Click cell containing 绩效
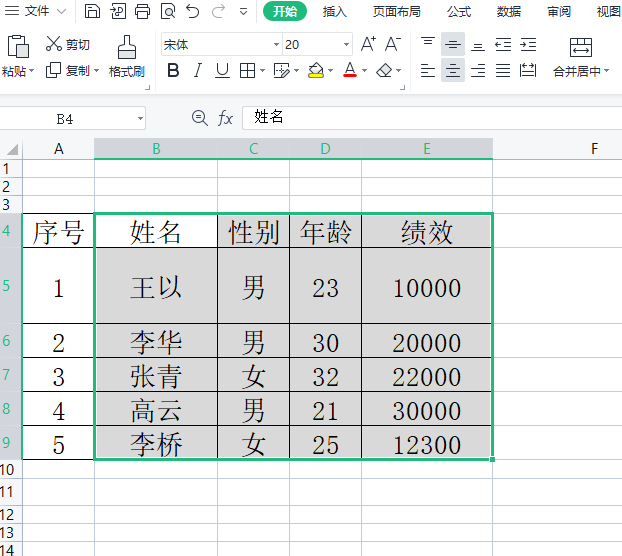 tap(427, 231)
